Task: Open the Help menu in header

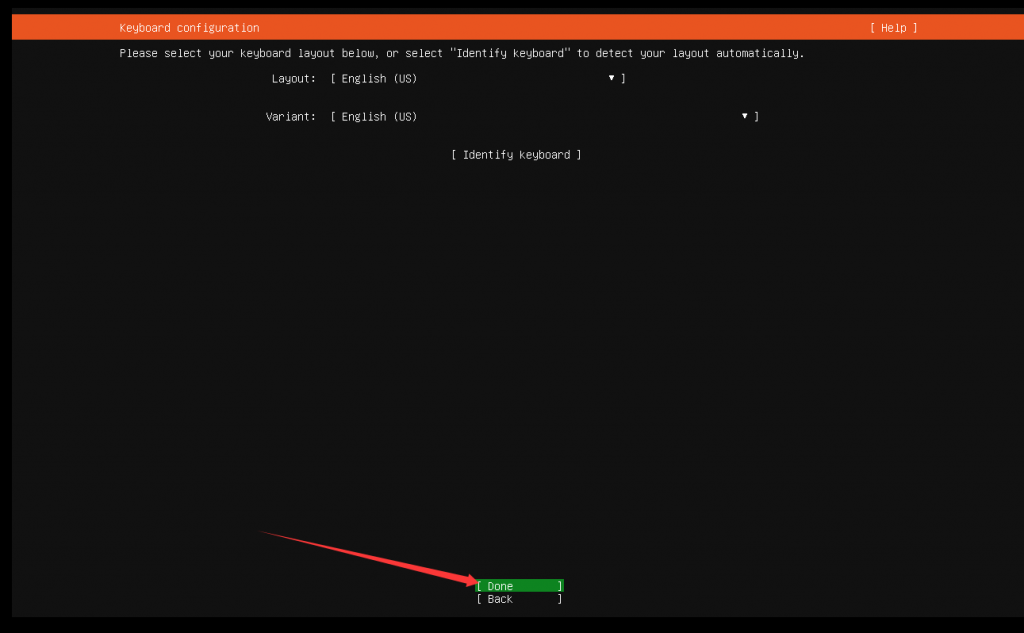Action: tap(893, 28)
